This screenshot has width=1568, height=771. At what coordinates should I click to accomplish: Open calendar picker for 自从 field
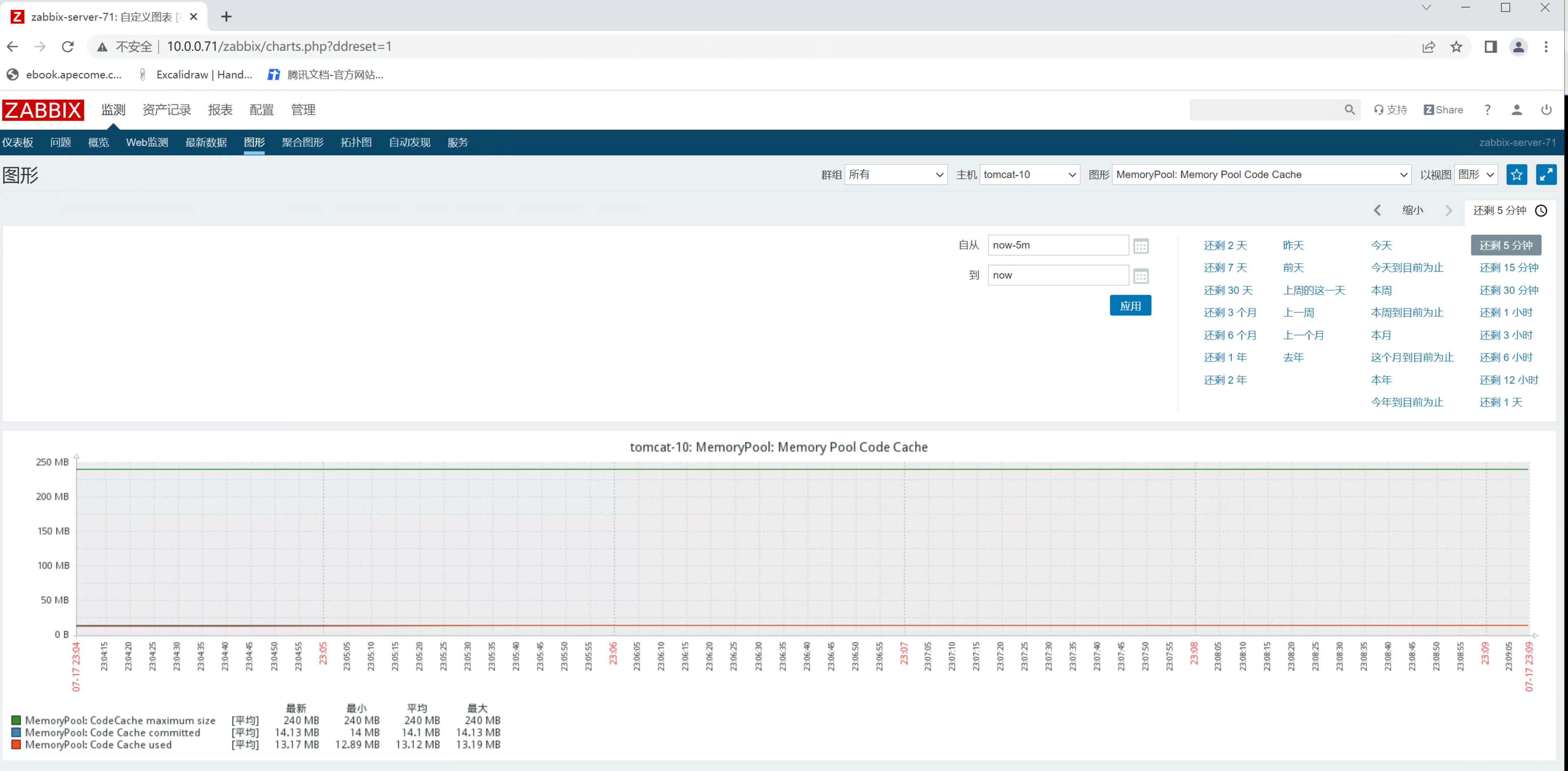tap(1141, 246)
